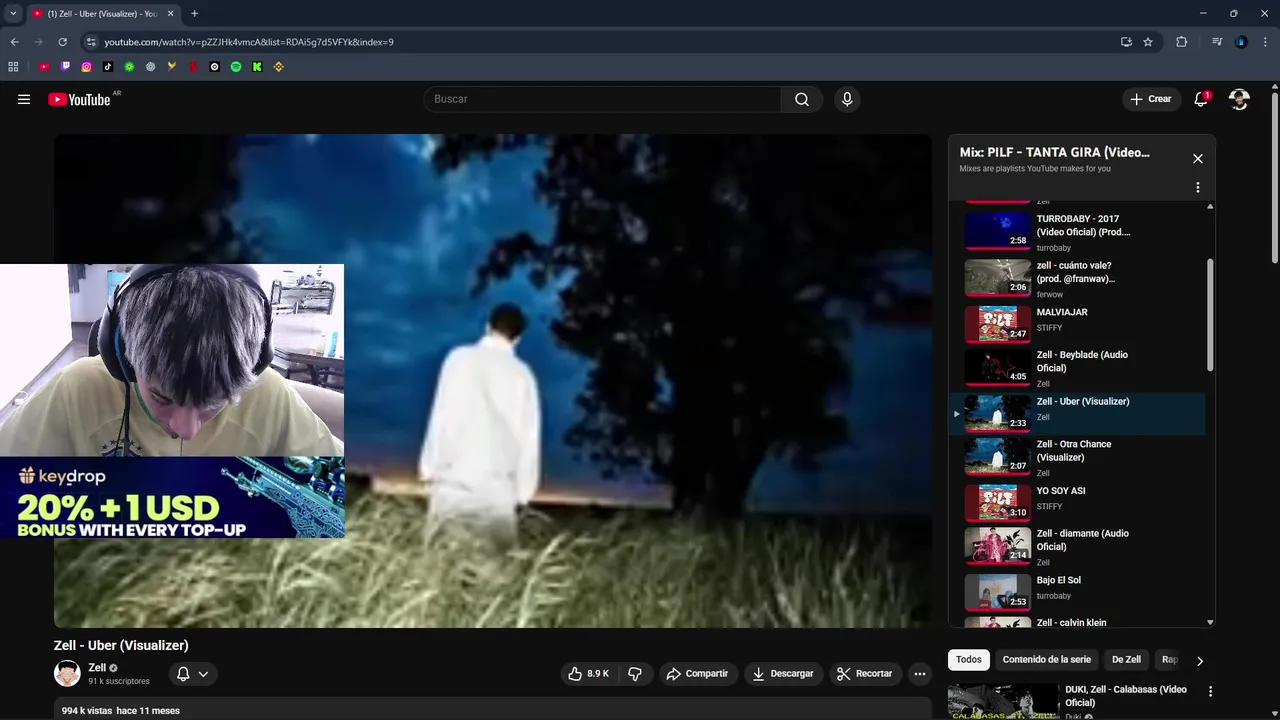Click the Recortar clip button
The image size is (1280, 720).
865,674
